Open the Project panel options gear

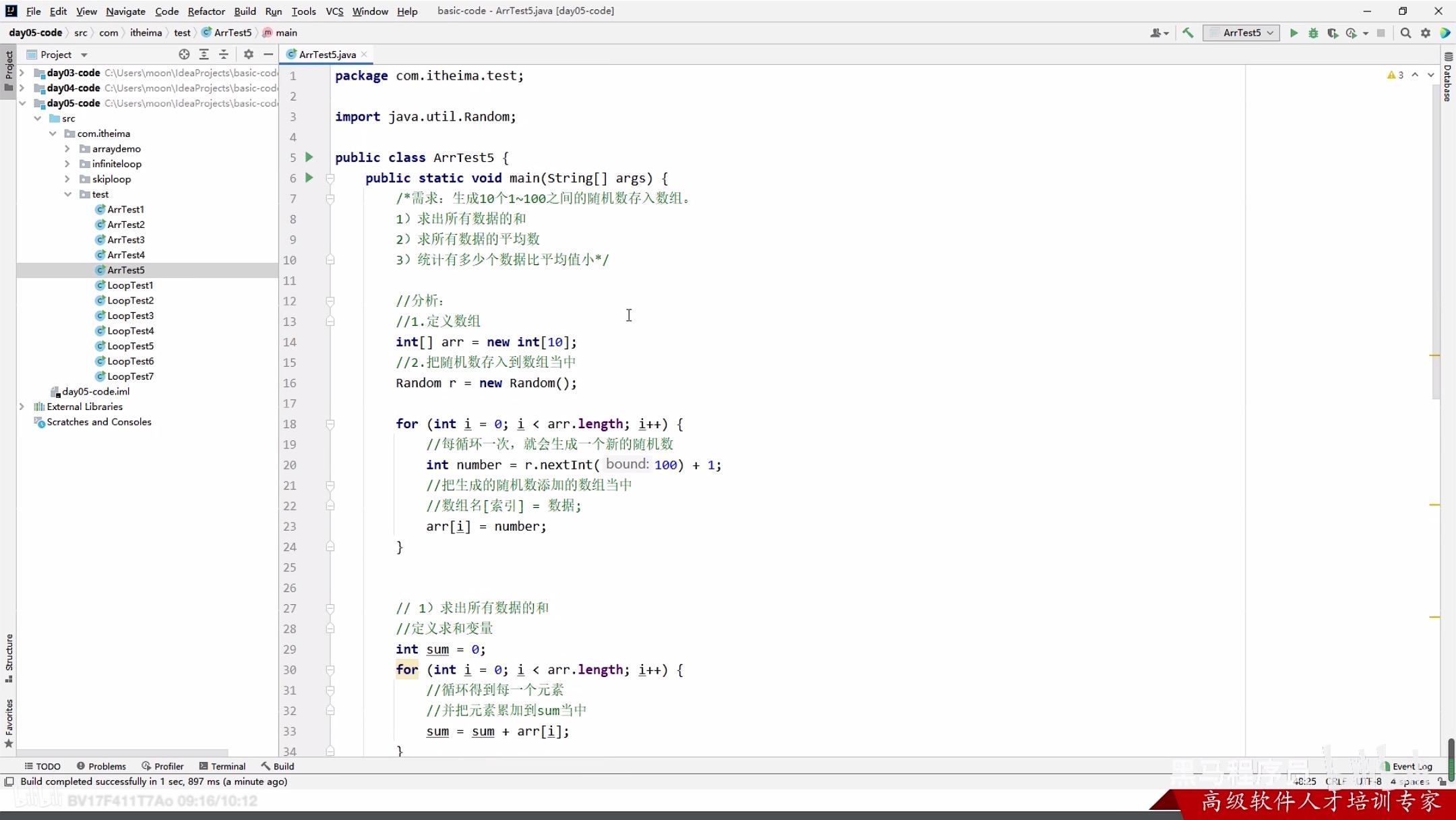click(248, 55)
